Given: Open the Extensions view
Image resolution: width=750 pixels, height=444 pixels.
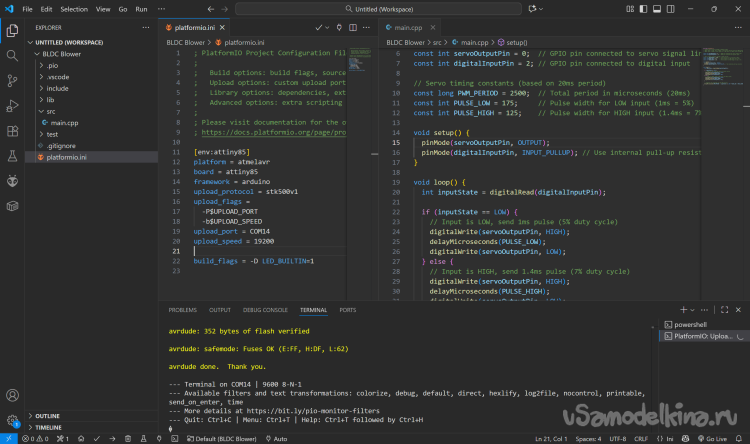Looking at the screenshot, I should tap(12, 129).
